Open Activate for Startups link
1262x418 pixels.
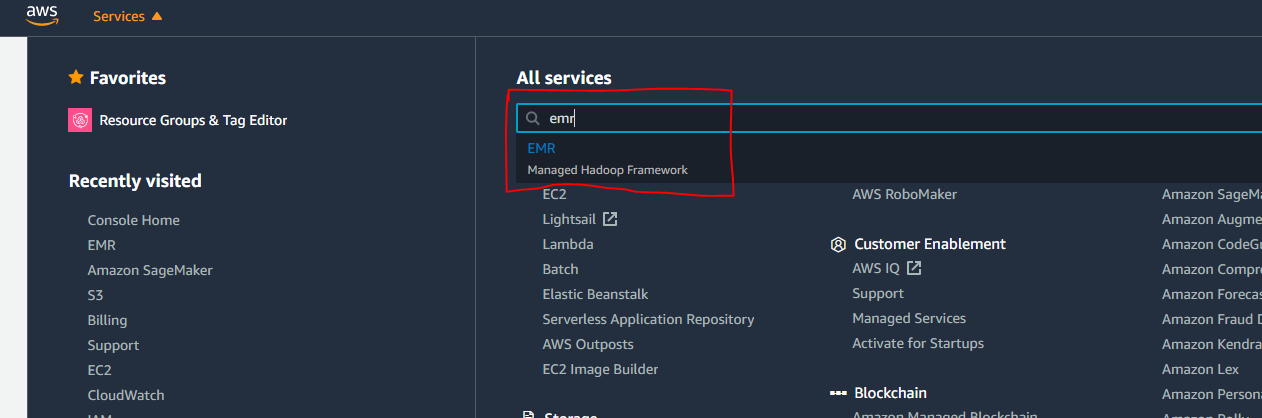918,343
